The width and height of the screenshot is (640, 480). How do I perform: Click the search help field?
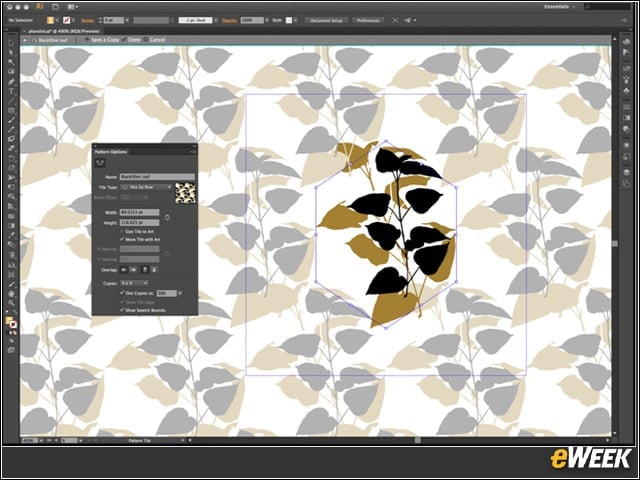coord(608,7)
